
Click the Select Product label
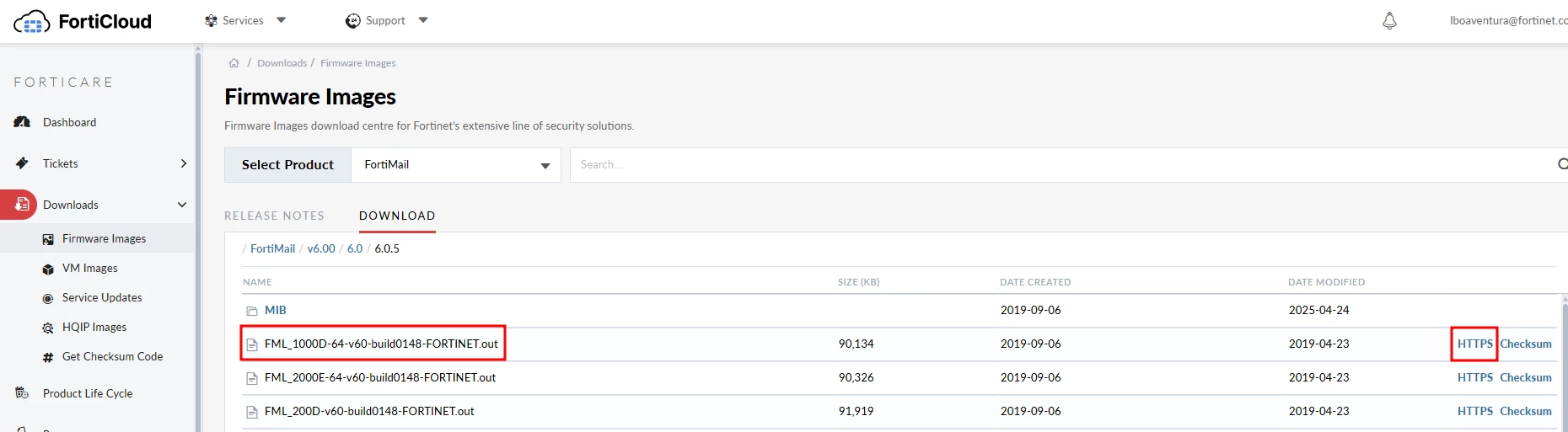click(x=287, y=165)
